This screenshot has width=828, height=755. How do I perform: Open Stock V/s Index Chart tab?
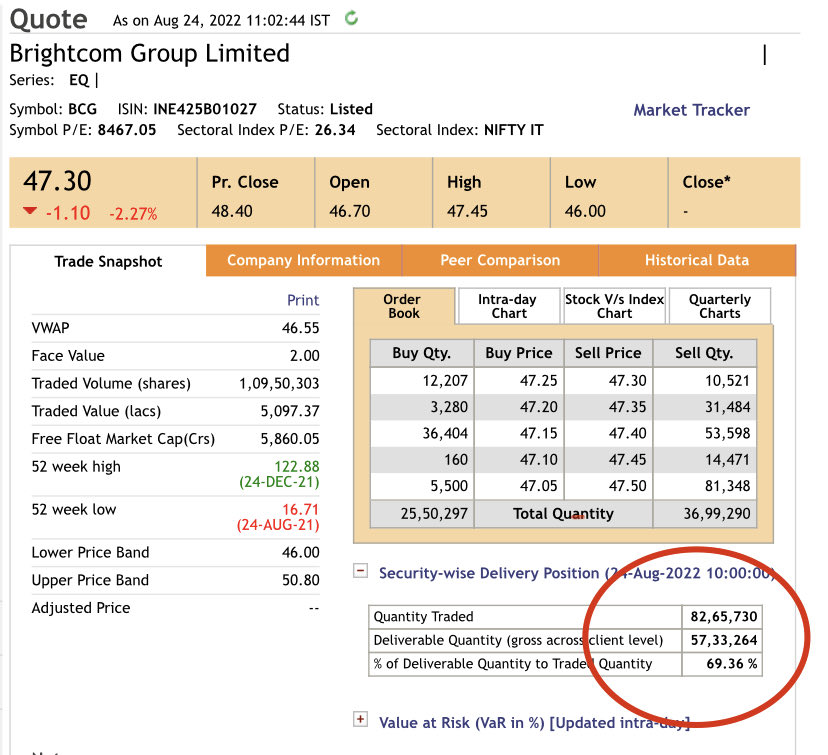click(x=614, y=306)
